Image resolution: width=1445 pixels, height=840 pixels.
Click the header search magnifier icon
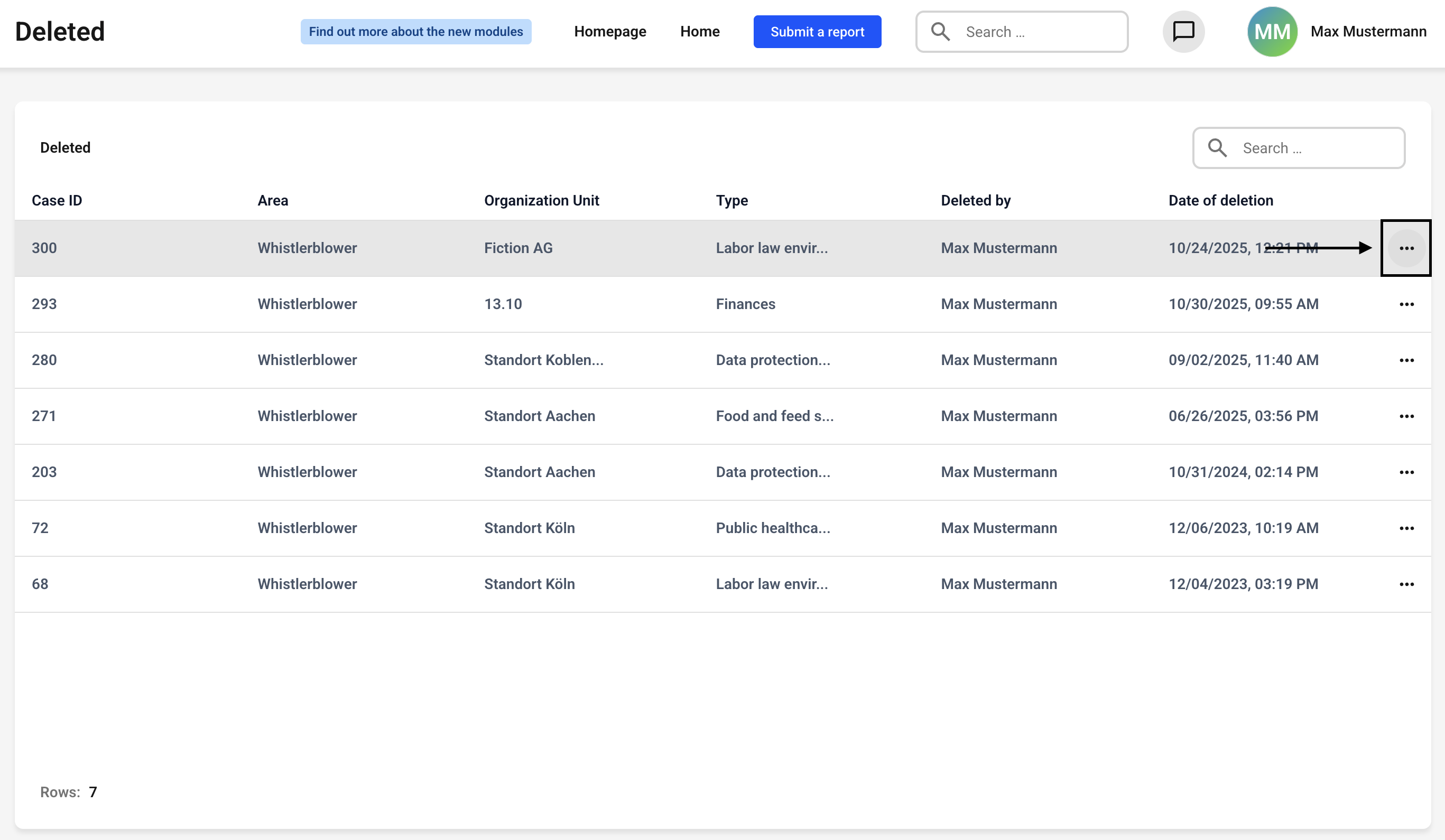click(940, 32)
